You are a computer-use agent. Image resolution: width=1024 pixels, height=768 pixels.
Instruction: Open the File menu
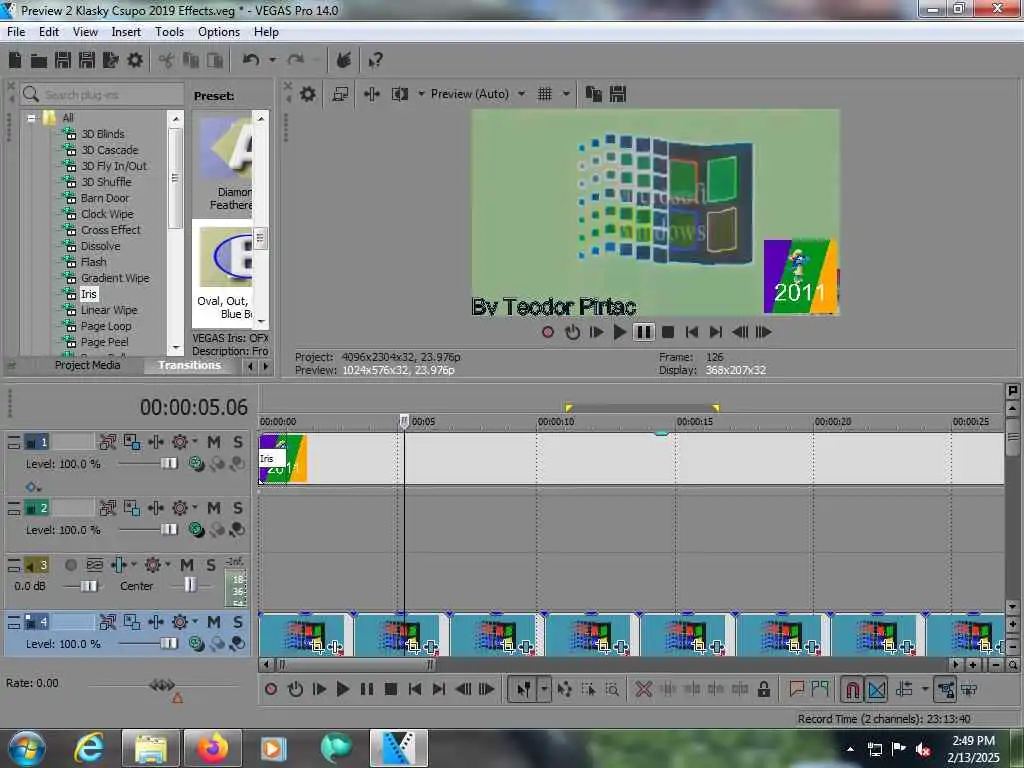16,32
